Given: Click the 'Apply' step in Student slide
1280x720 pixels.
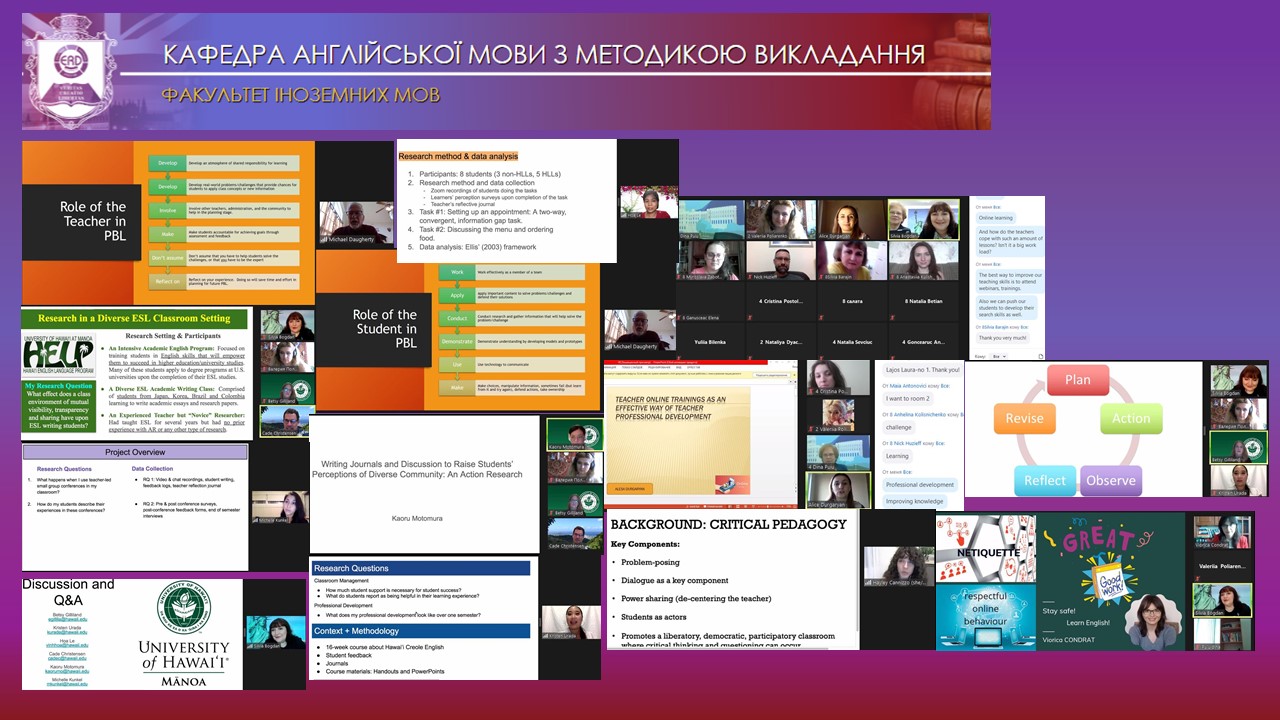Looking at the screenshot, I should [x=458, y=296].
